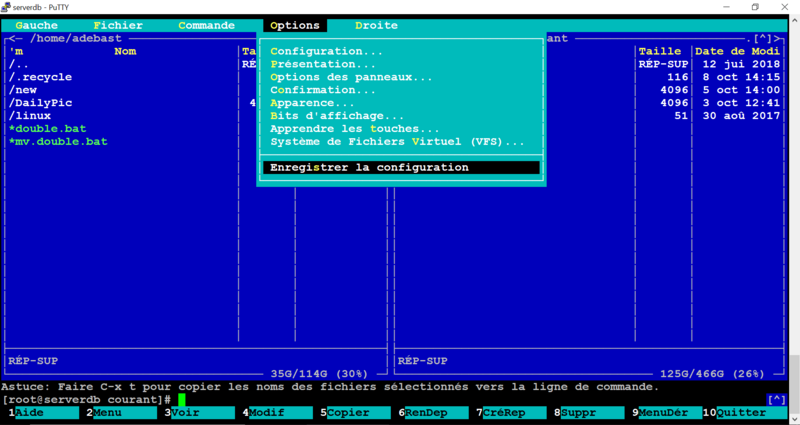
Task: Select right panel row dated 8 oct 14:15
Action: [x=589, y=78]
